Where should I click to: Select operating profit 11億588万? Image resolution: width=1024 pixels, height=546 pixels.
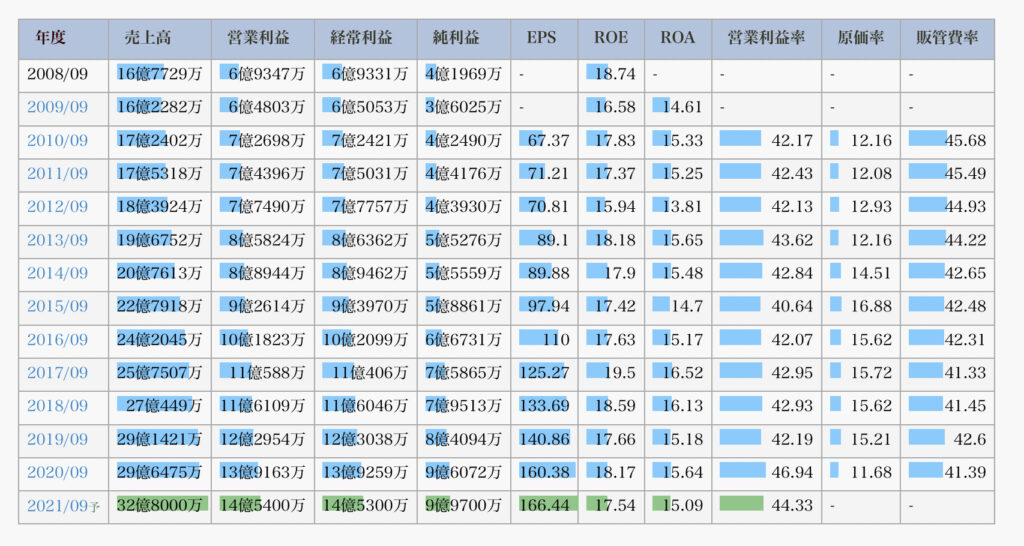267,373
